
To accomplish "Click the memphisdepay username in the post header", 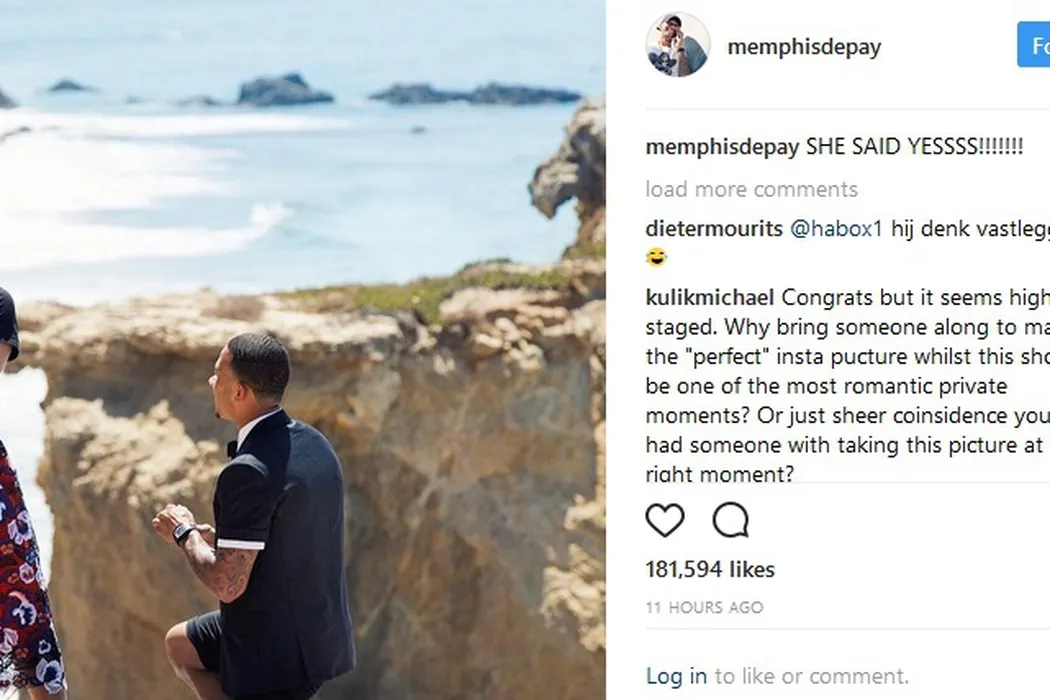I will 804,47.
